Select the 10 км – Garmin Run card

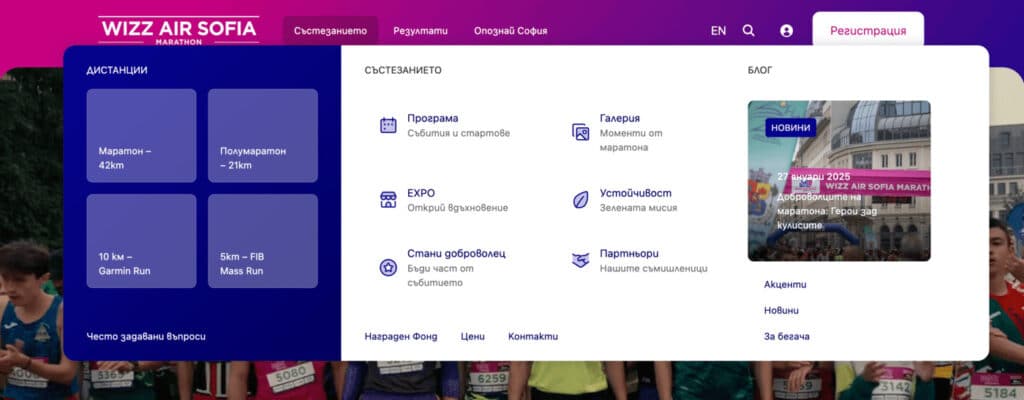coord(141,241)
